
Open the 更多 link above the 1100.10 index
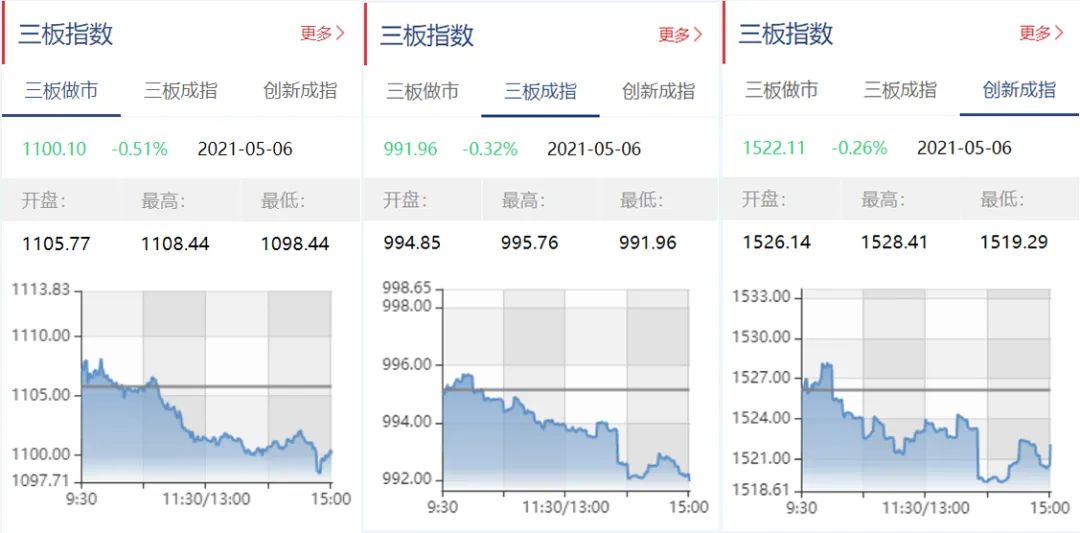click(322, 33)
